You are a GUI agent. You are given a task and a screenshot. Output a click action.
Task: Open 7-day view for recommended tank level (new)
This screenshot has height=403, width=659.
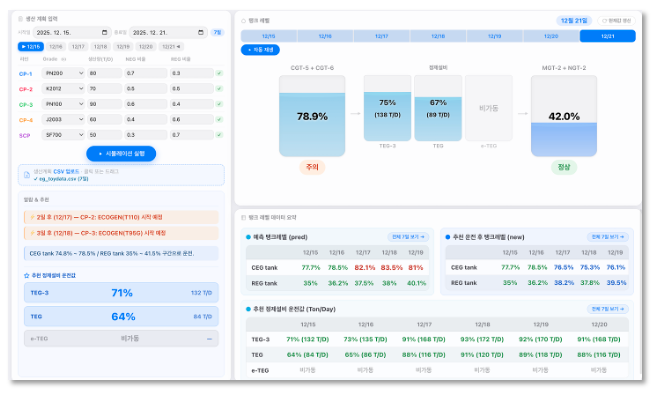tap(608, 237)
